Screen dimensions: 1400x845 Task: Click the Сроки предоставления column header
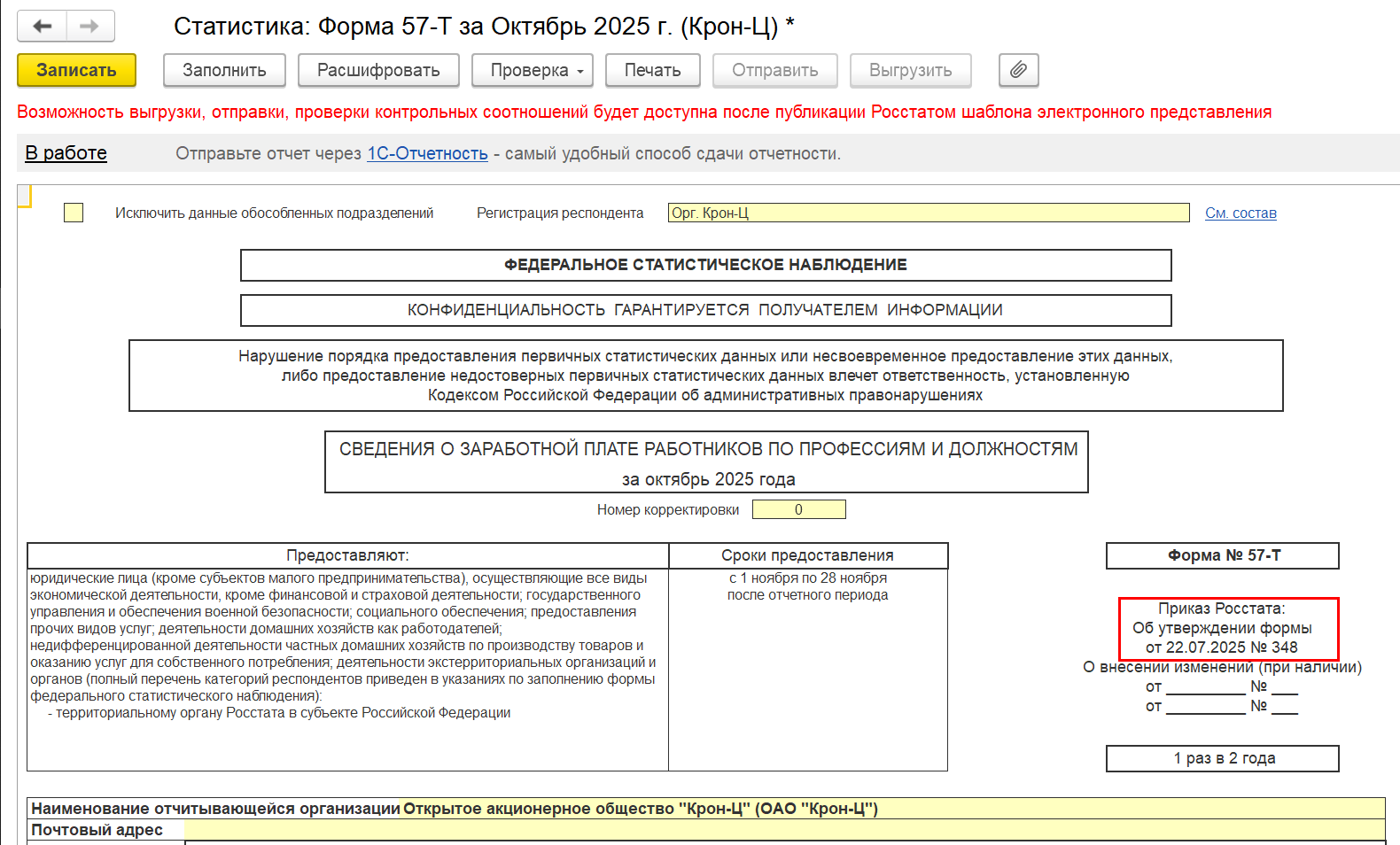tap(807, 555)
